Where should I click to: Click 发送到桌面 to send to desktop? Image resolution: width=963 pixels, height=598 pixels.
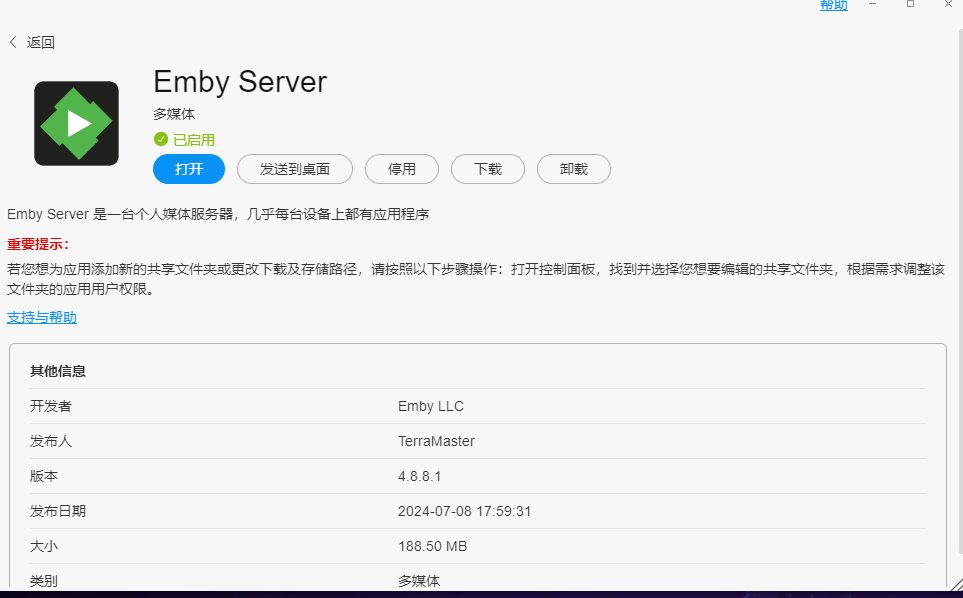[x=295, y=169]
